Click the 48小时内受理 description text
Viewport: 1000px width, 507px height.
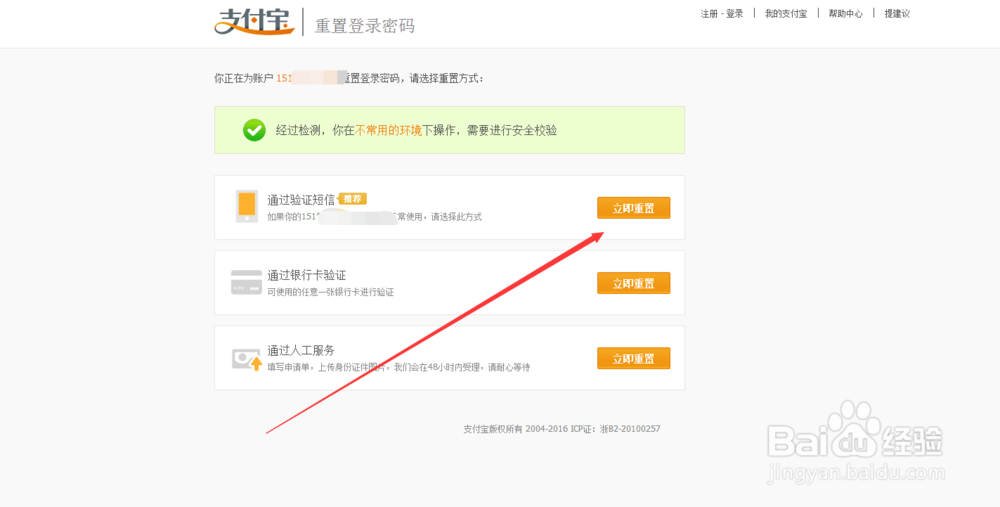399,367
